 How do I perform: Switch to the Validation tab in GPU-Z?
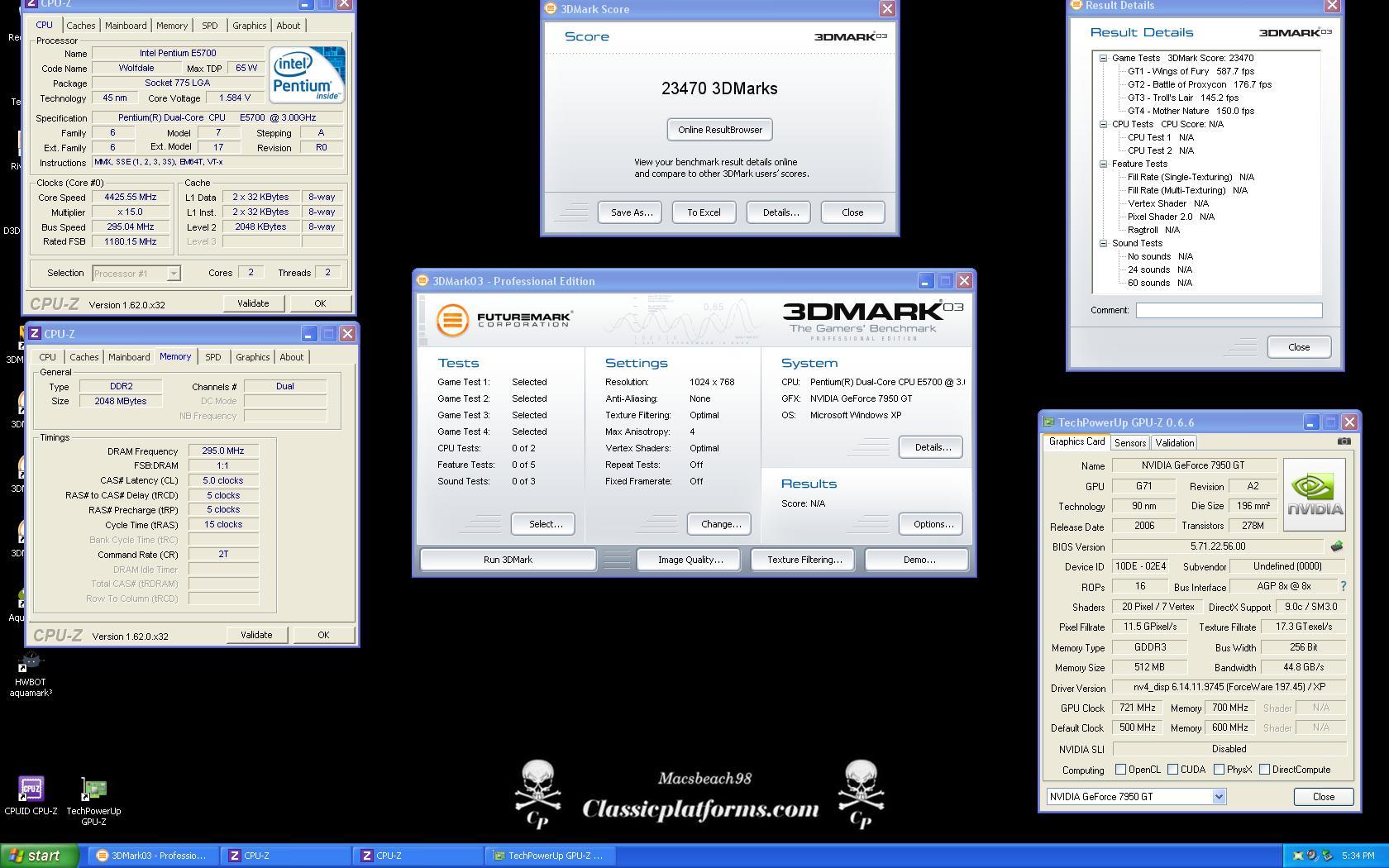pos(1174,443)
